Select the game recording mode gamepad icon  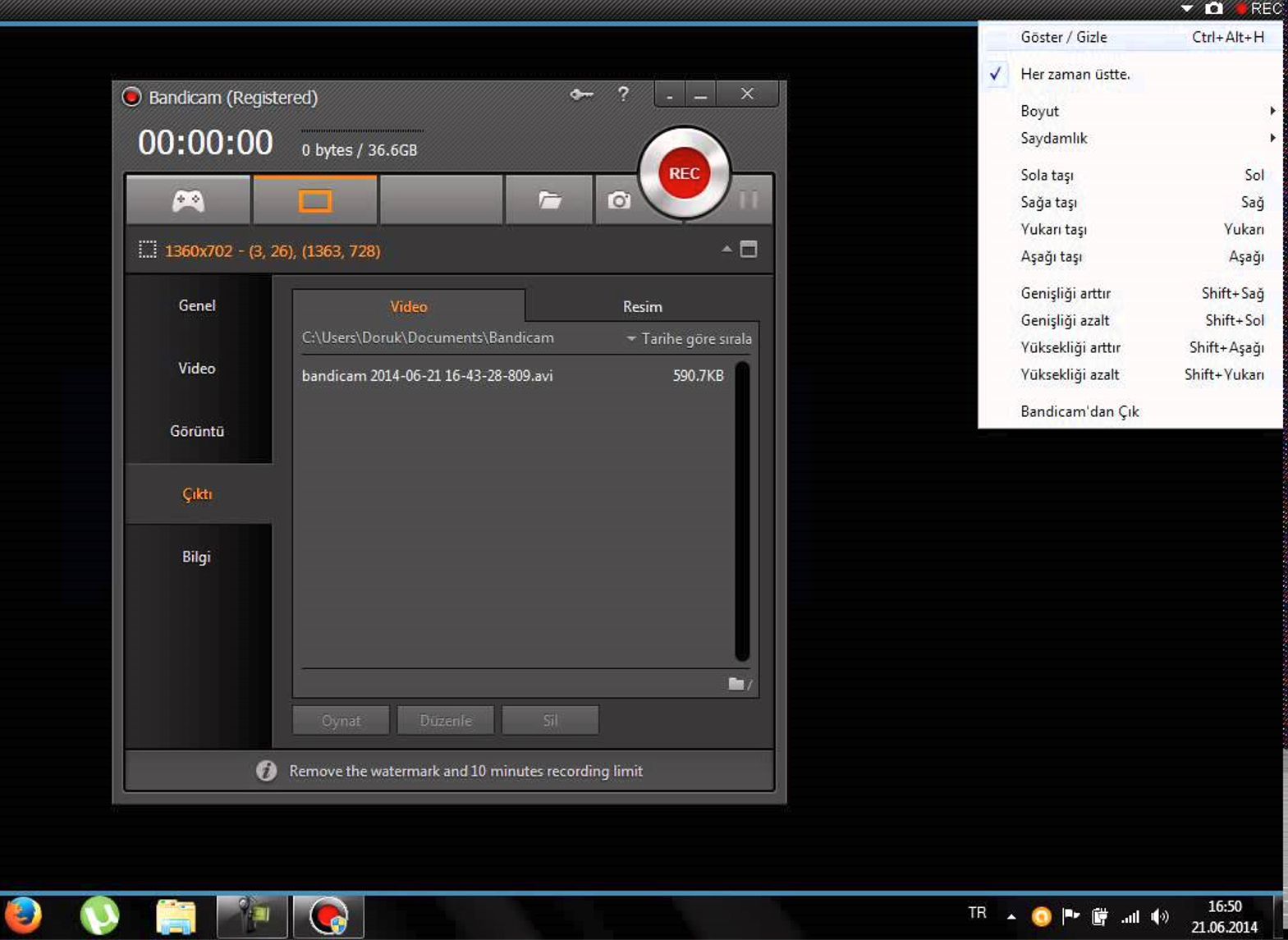tap(188, 200)
